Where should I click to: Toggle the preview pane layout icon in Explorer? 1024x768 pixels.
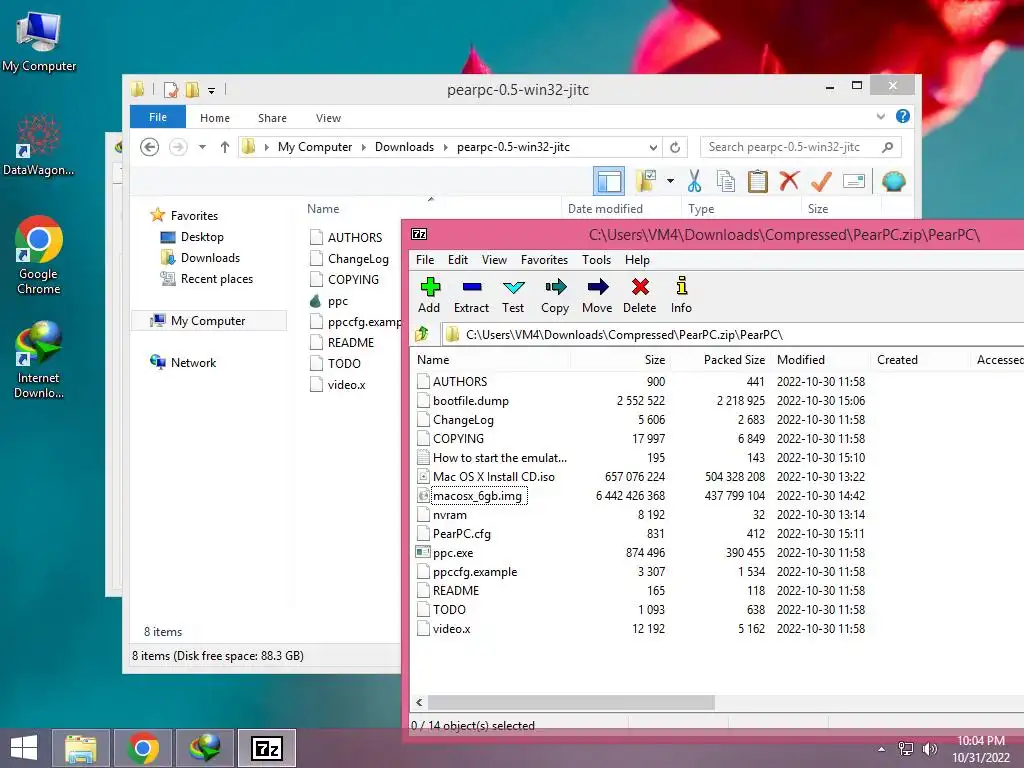(609, 181)
